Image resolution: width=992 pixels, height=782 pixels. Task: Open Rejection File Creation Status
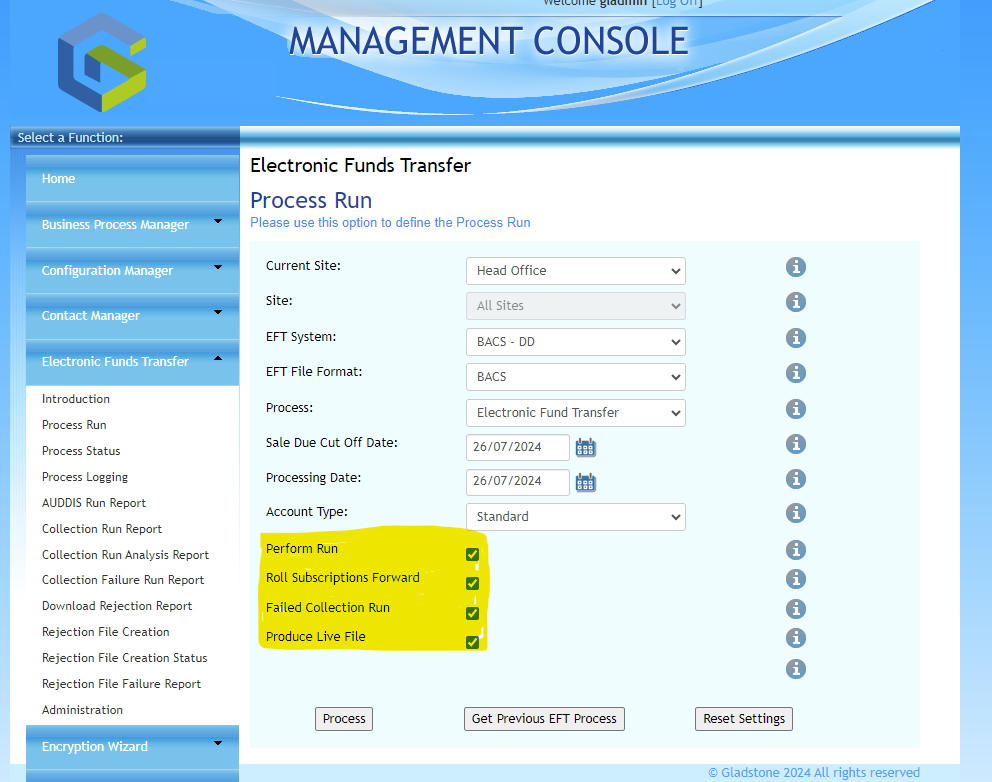pyautogui.click(x=125, y=657)
